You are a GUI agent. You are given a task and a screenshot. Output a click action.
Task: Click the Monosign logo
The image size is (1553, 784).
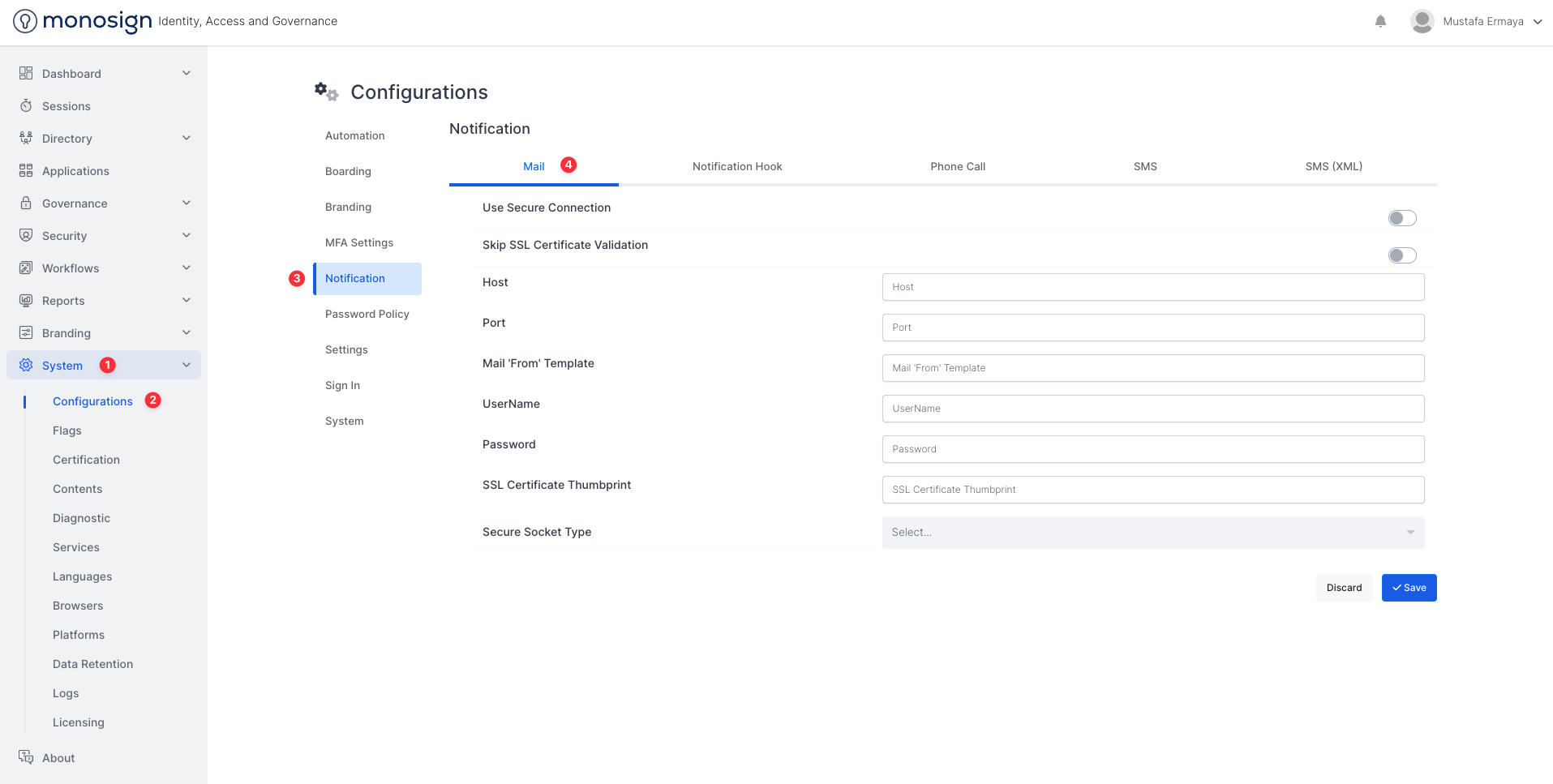83,21
